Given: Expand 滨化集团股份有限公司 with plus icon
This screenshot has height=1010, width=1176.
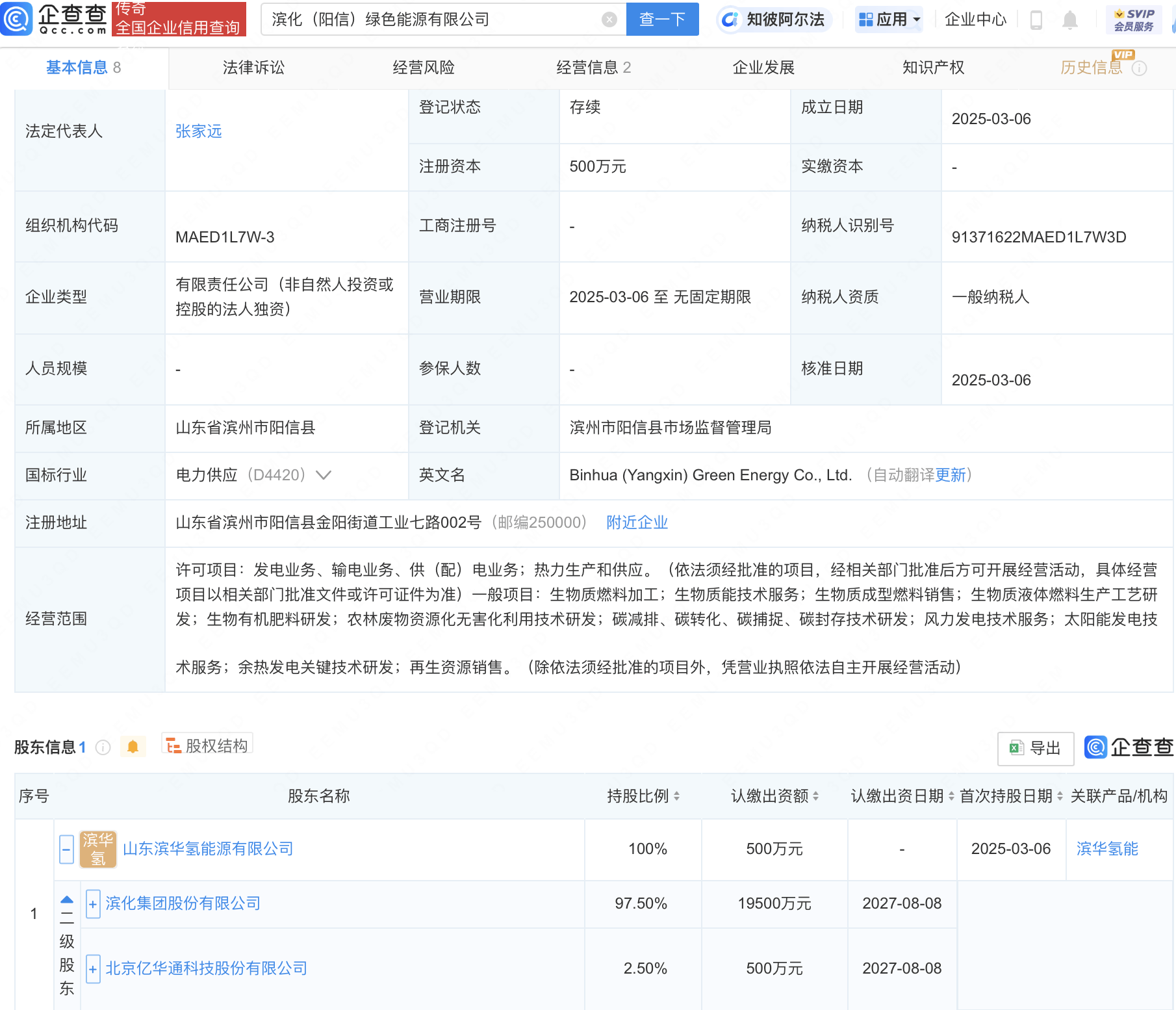Looking at the screenshot, I should (93, 904).
